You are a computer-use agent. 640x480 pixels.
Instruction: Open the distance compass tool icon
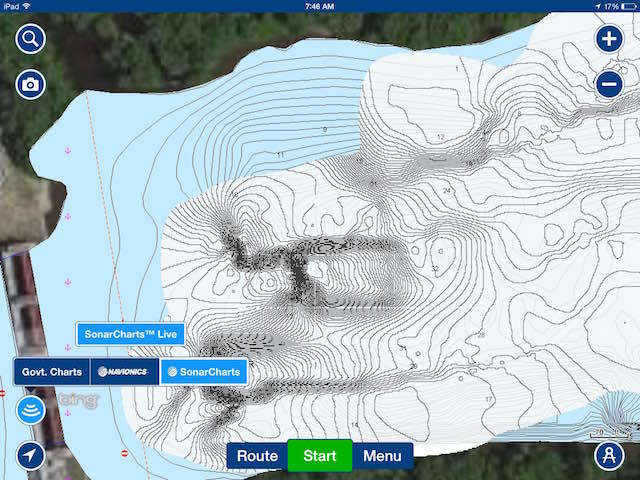tap(608, 455)
